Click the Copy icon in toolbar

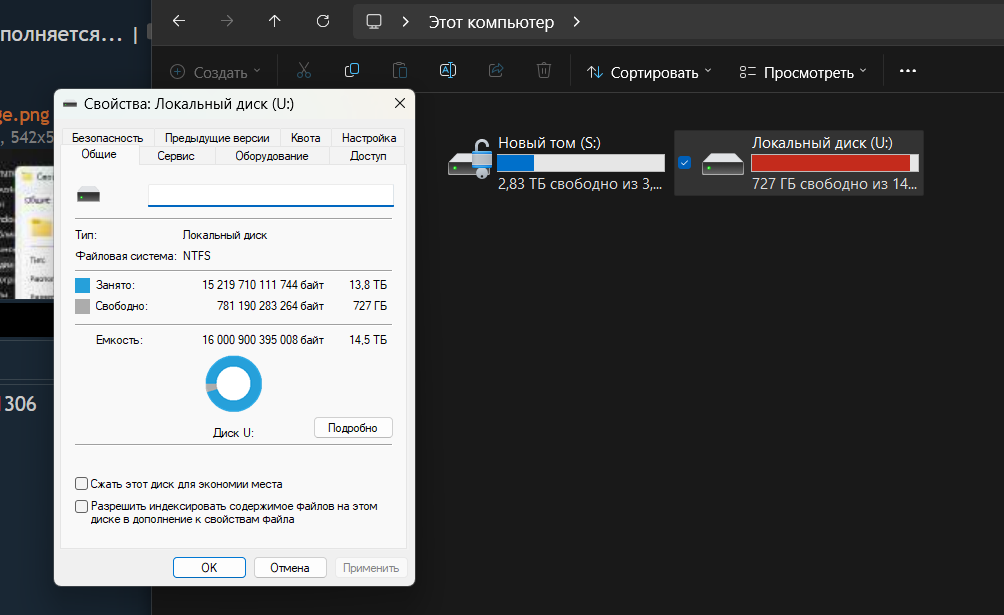click(351, 71)
